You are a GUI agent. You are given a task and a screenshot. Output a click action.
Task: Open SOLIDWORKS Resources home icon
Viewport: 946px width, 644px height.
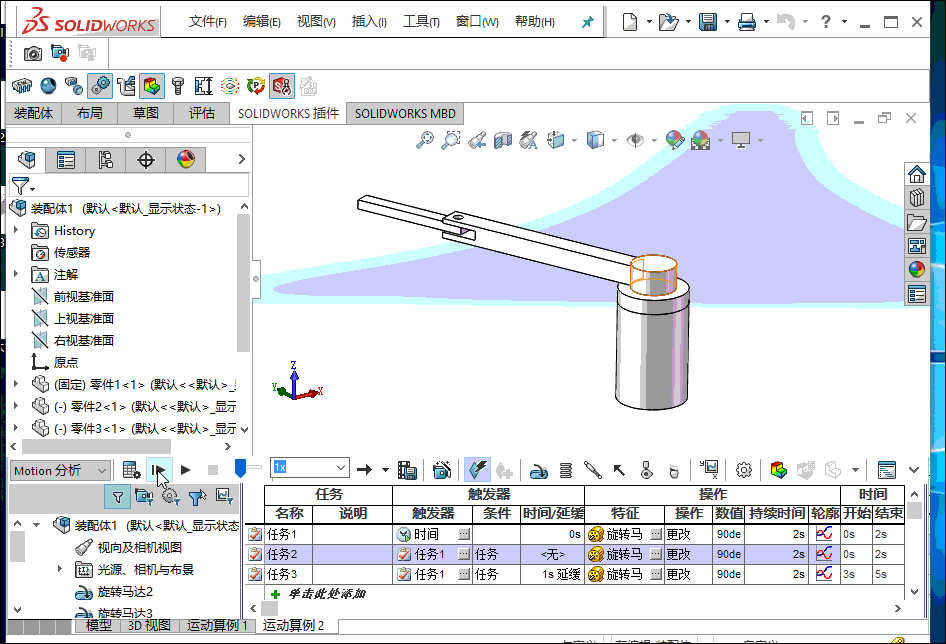tap(916, 174)
